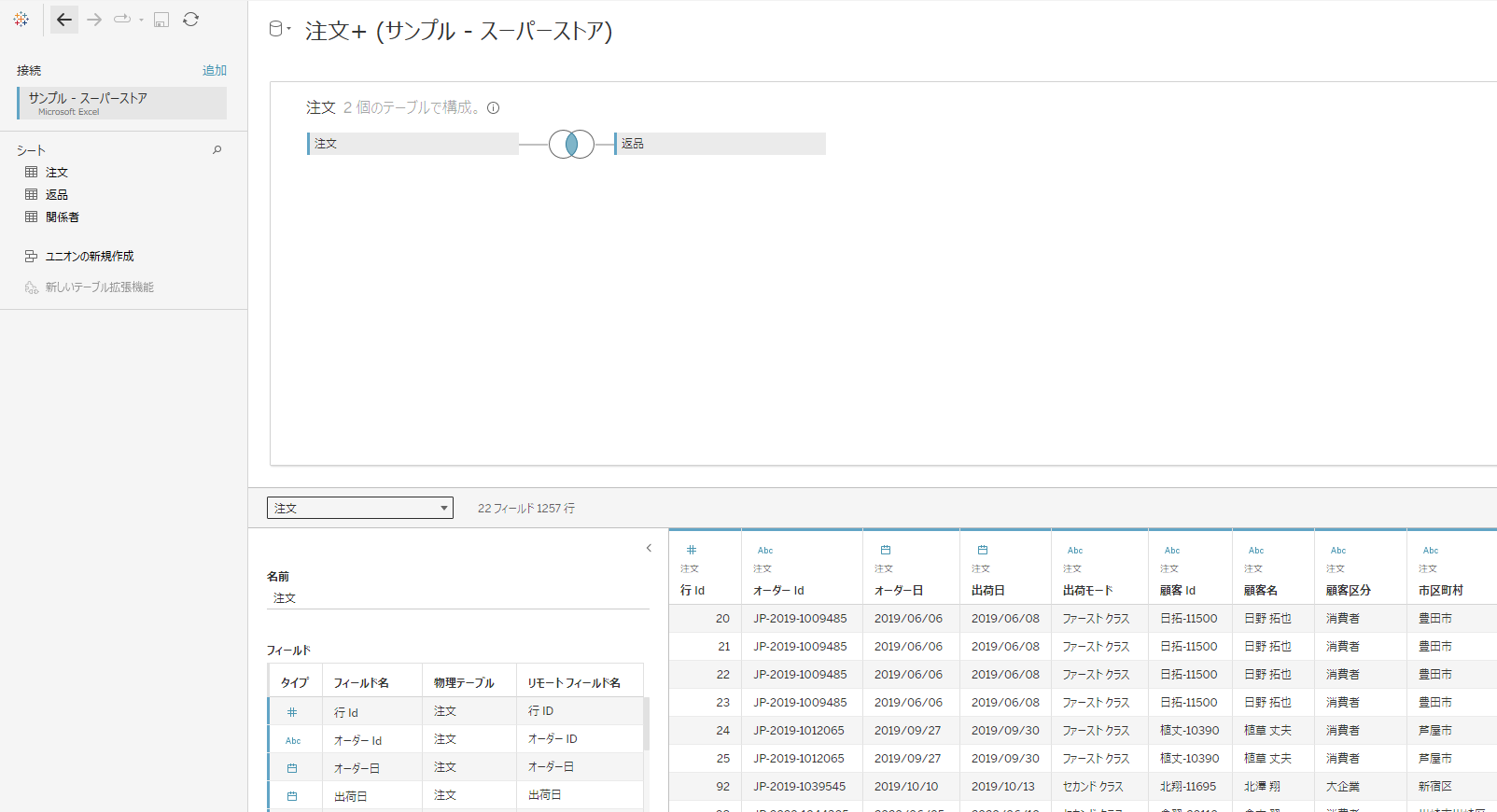1497x812 pixels.
Task: Click the table icon beside 関係者 sheet
Action: (x=32, y=217)
